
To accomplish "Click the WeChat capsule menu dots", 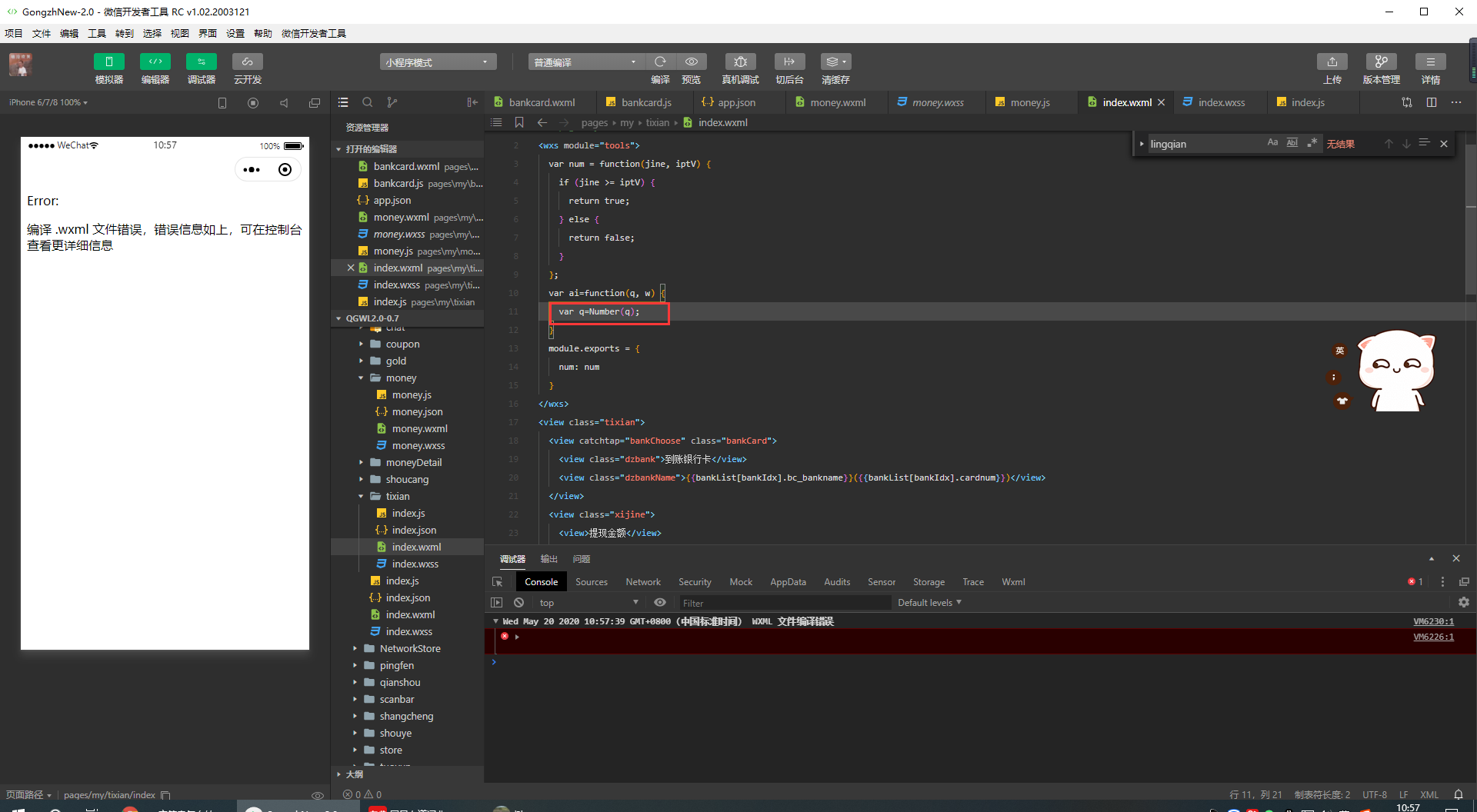I will click(x=252, y=170).
